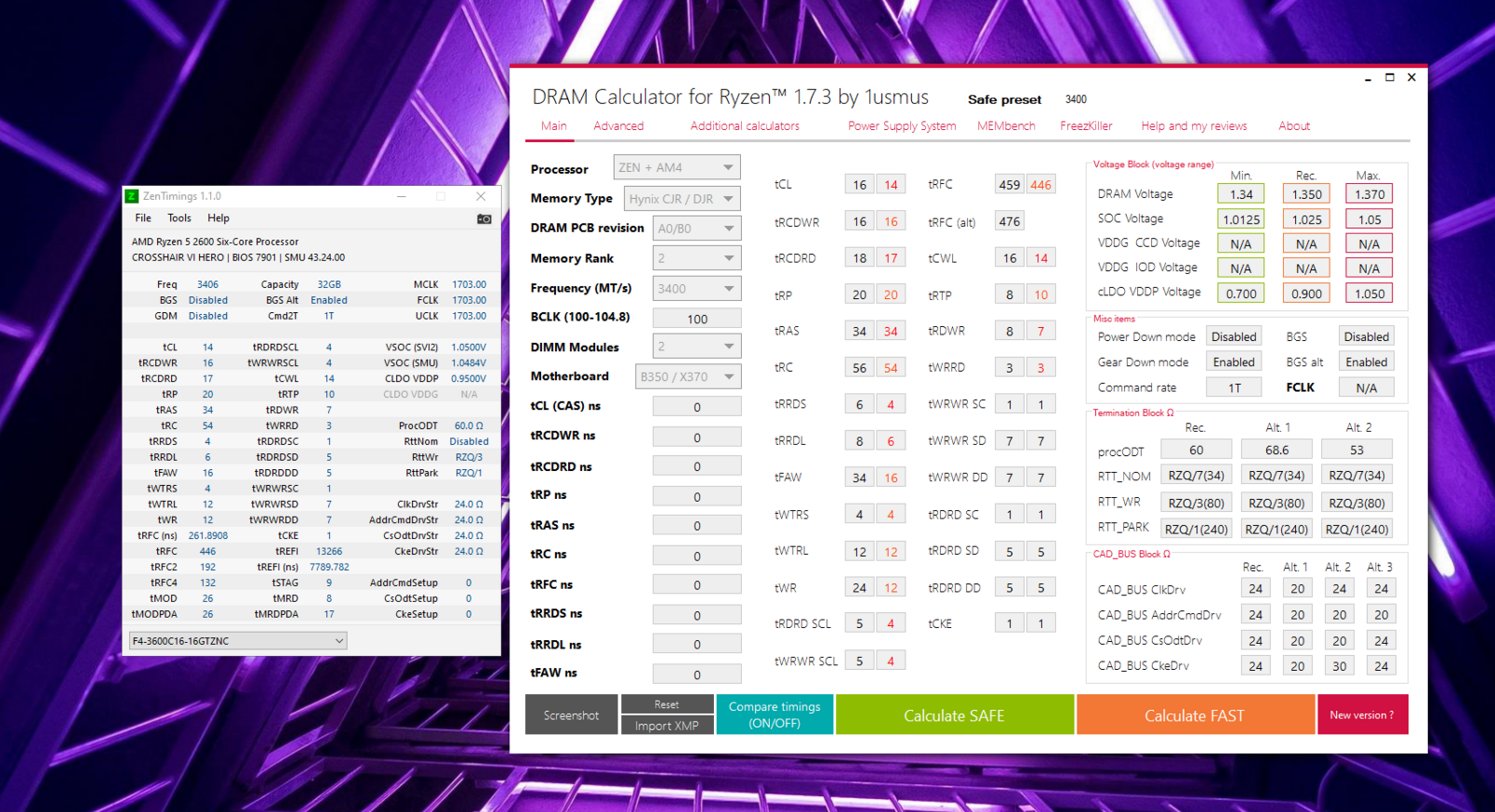This screenshot has width=1495, height=812.
Task: Open the Memory Type dropdown
Action: coord(682,198)
